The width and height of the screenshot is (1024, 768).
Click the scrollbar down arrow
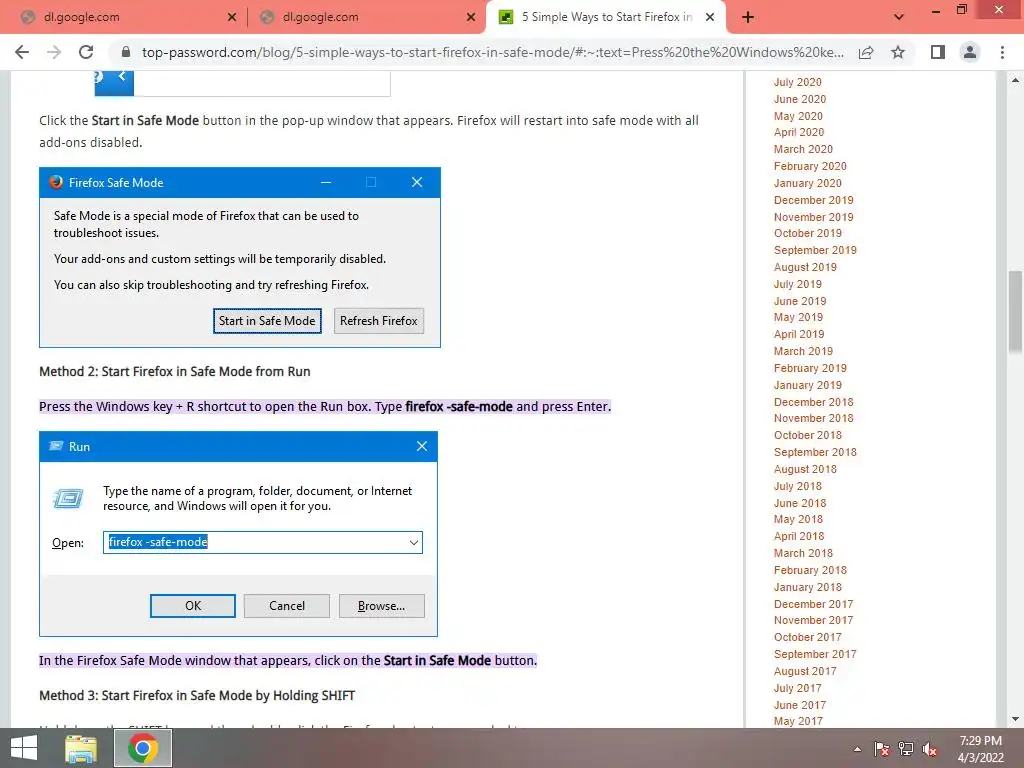pyautogui.click(x=1015, y=719)
